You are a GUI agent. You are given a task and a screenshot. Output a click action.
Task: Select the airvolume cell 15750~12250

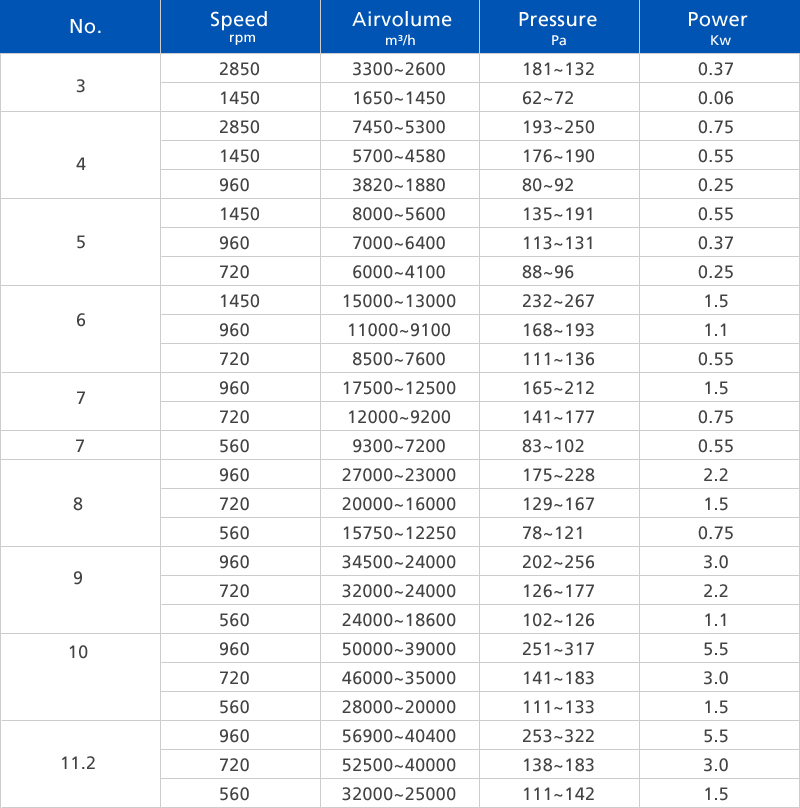point(402,533)
